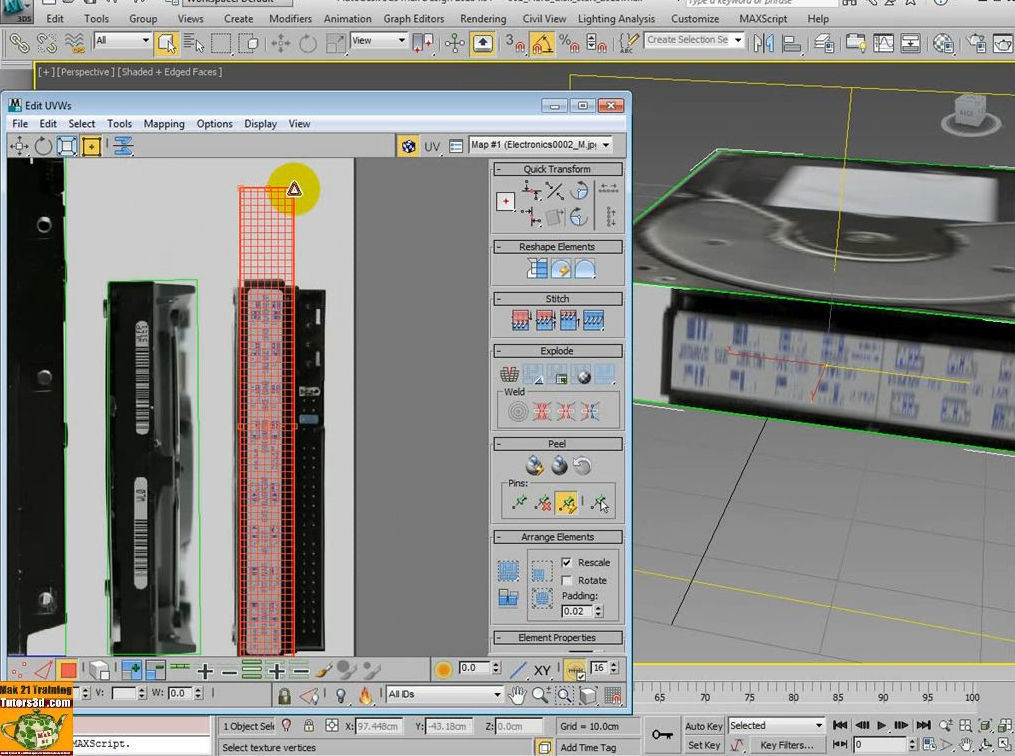
Task: Open Options menu in Edit UVWs
Action: pos(214,124)
